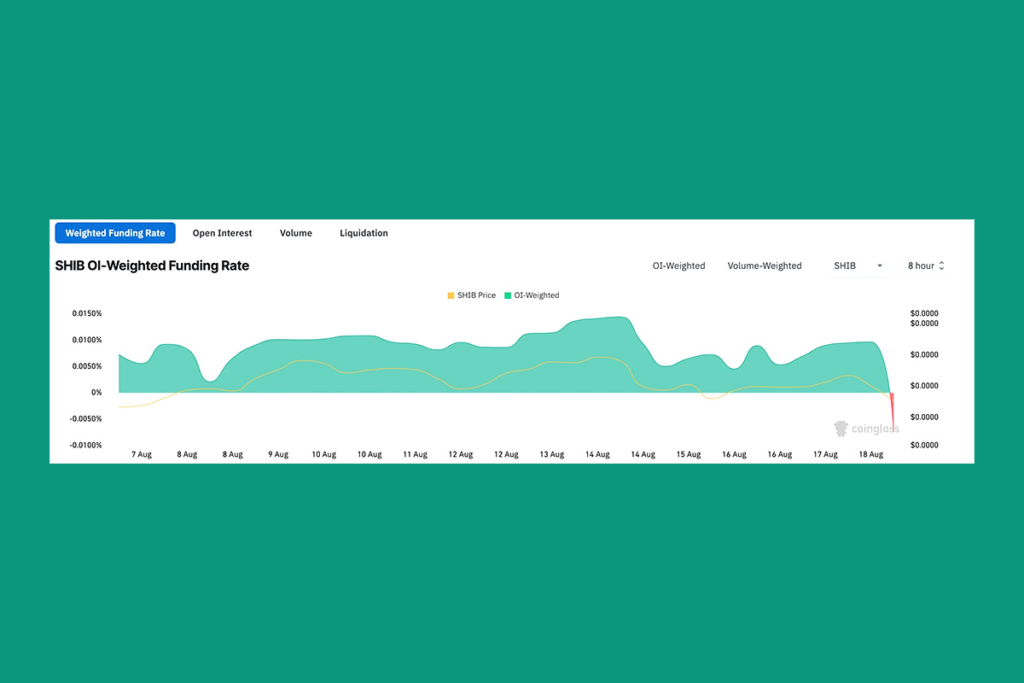Select the Weighted Funding Rate tab

tap(115, 233)
